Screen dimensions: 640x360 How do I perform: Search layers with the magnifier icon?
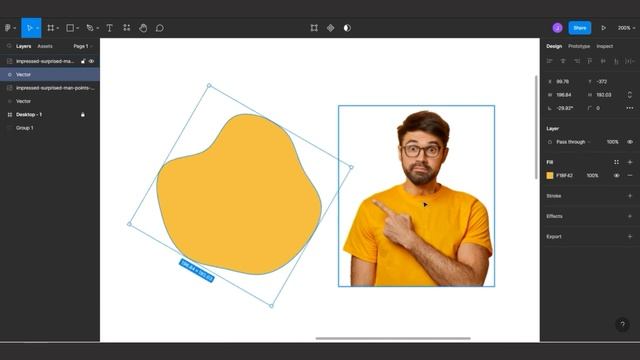tap(9, 46)
